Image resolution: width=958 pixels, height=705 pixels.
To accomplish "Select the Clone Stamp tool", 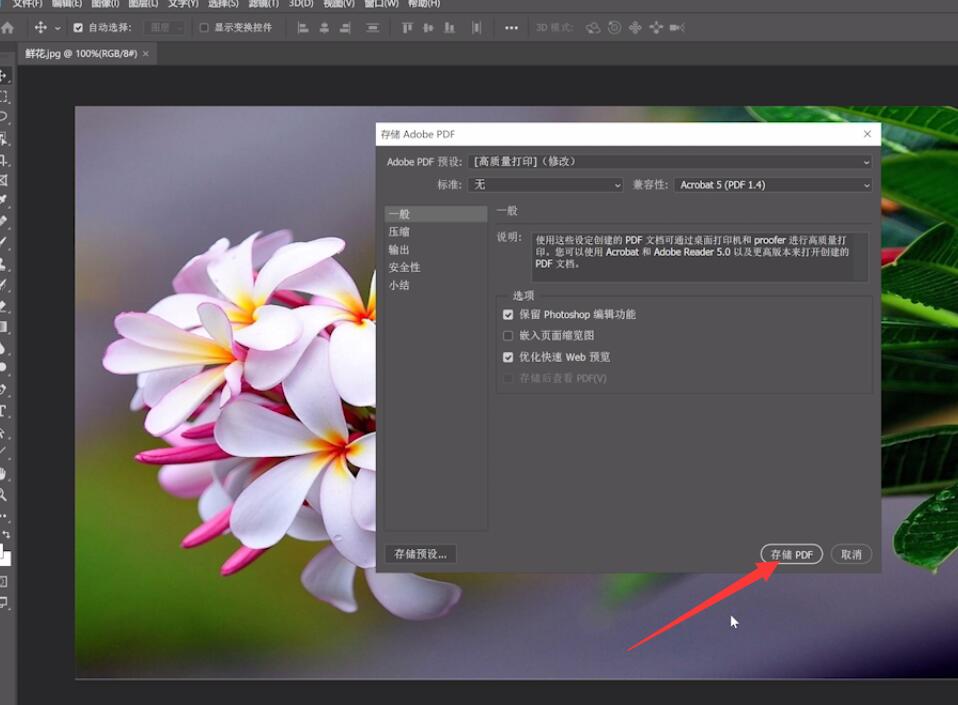I will point(4,264).
